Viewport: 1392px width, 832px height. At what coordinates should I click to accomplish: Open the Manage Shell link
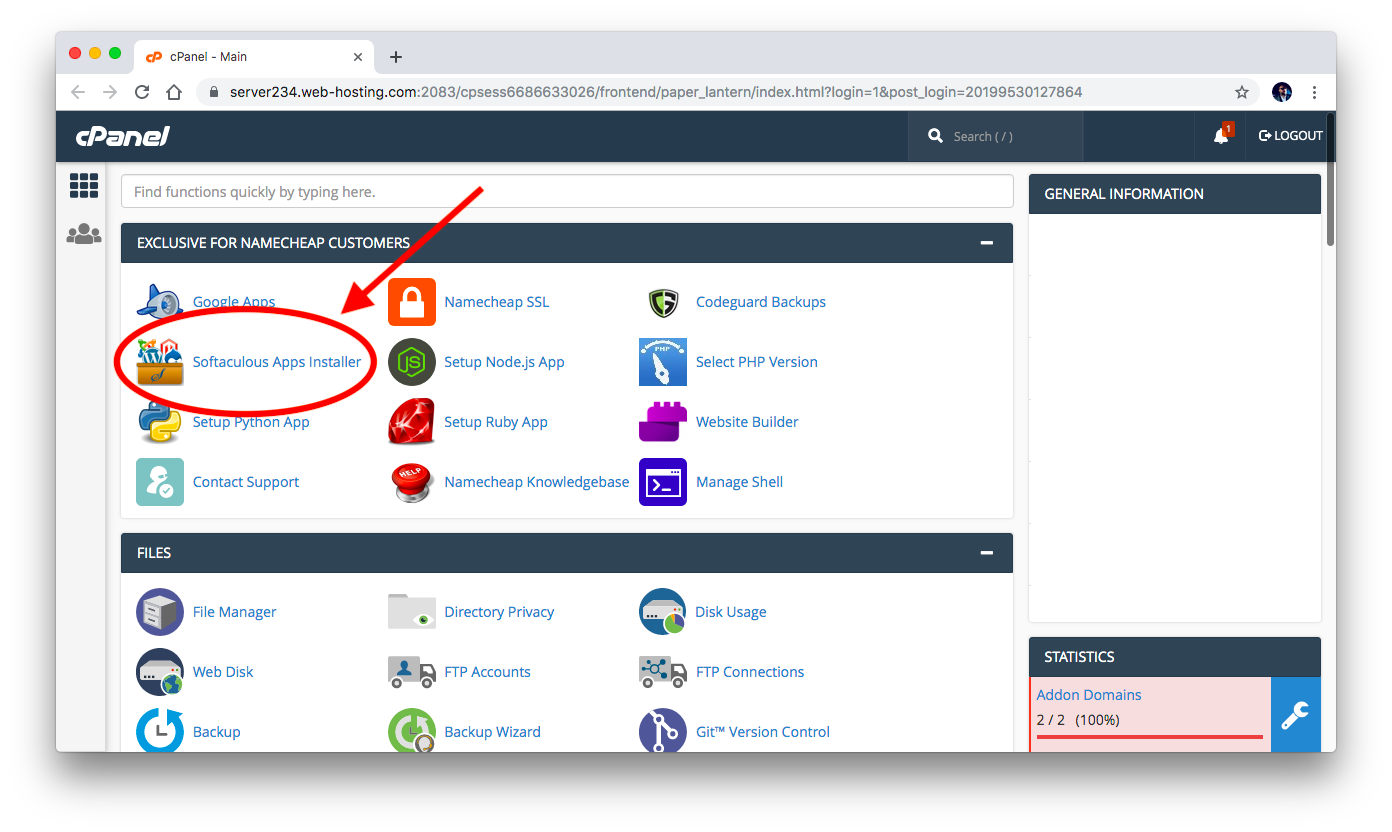tap(740, 482)
